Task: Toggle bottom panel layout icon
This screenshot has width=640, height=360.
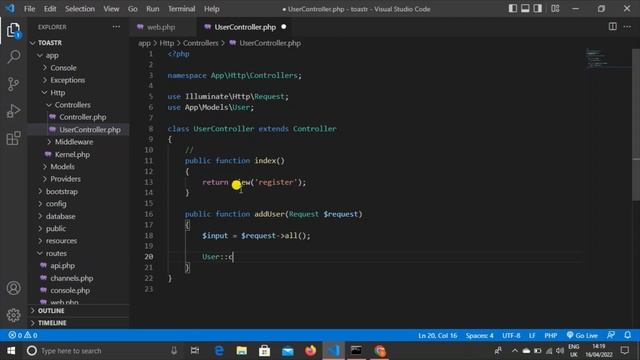Action: 525,9
